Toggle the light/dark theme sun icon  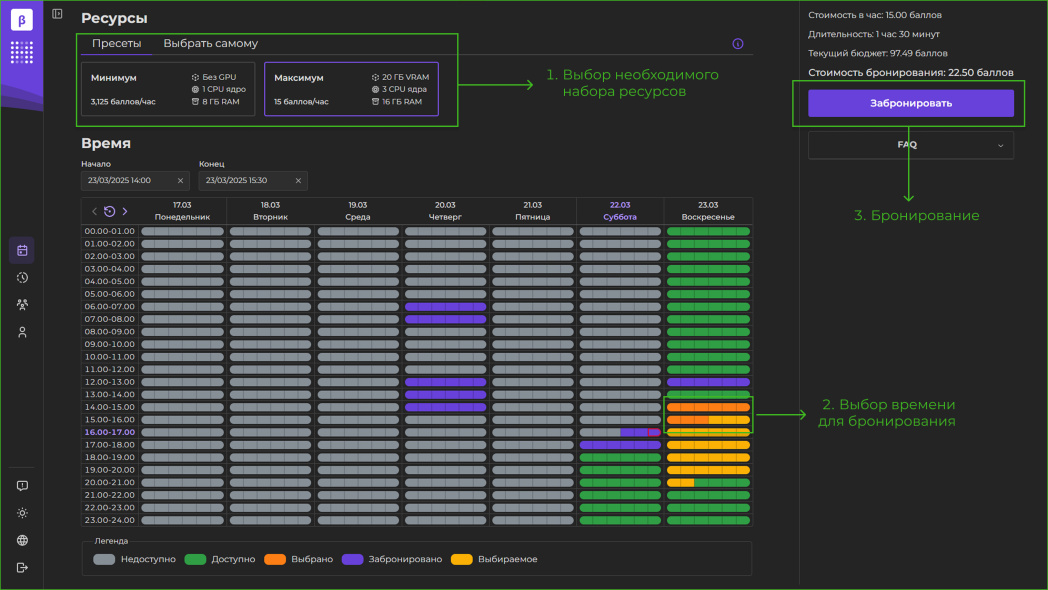22,513
